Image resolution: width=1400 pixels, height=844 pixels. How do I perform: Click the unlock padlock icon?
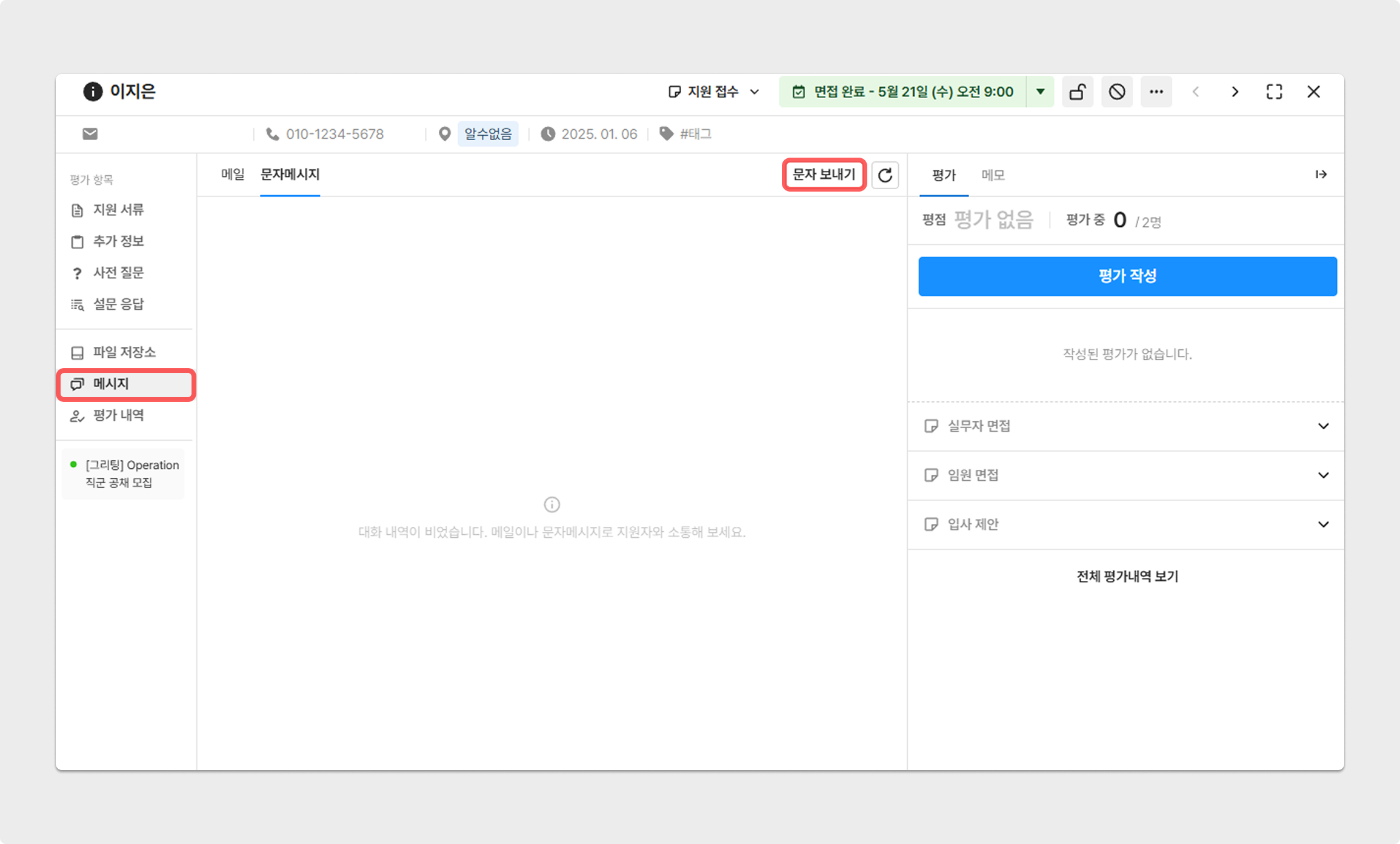tap(1077, 92)
